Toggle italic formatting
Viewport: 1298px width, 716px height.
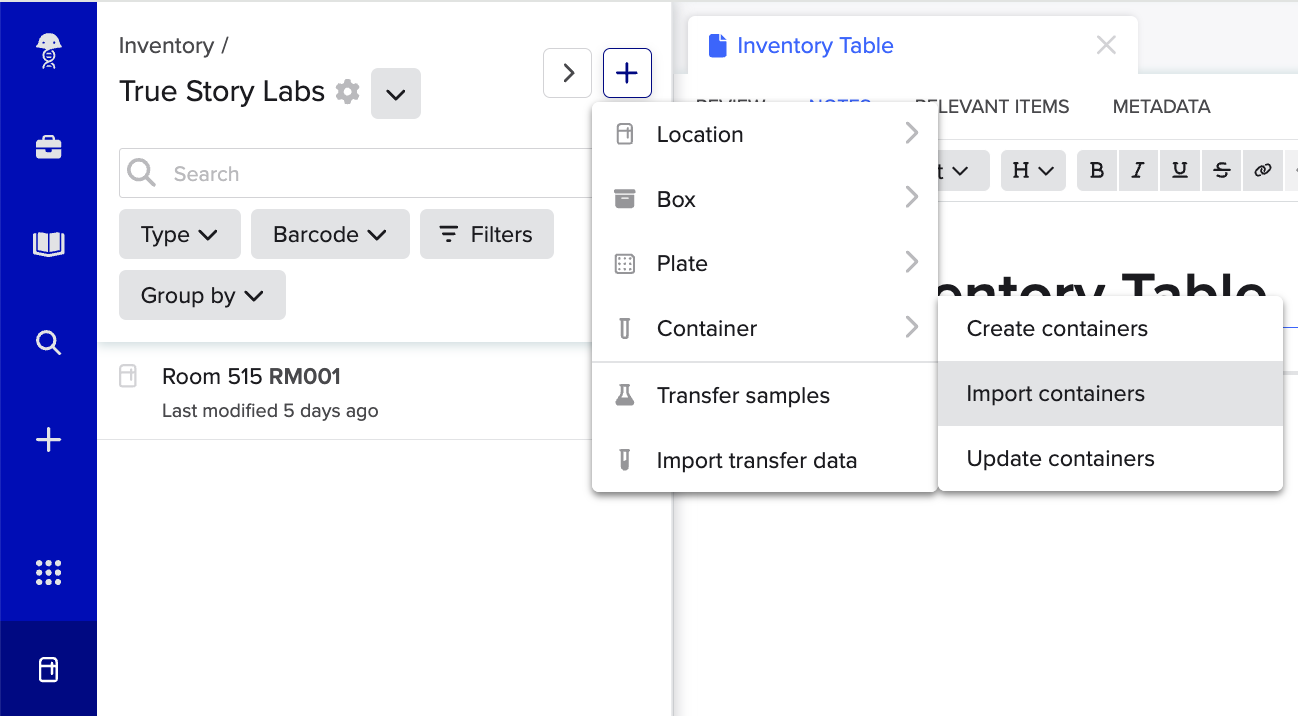coord(1137,170)
